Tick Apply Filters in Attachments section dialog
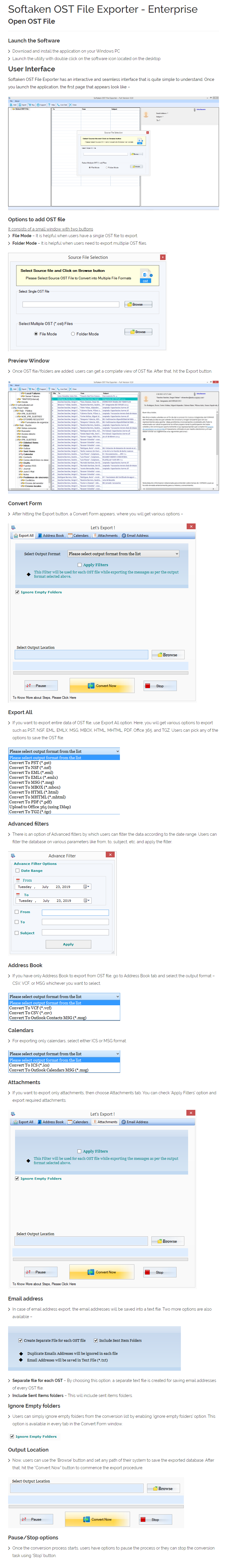Screen dimensions: 230x1568 click(80, 1151)
